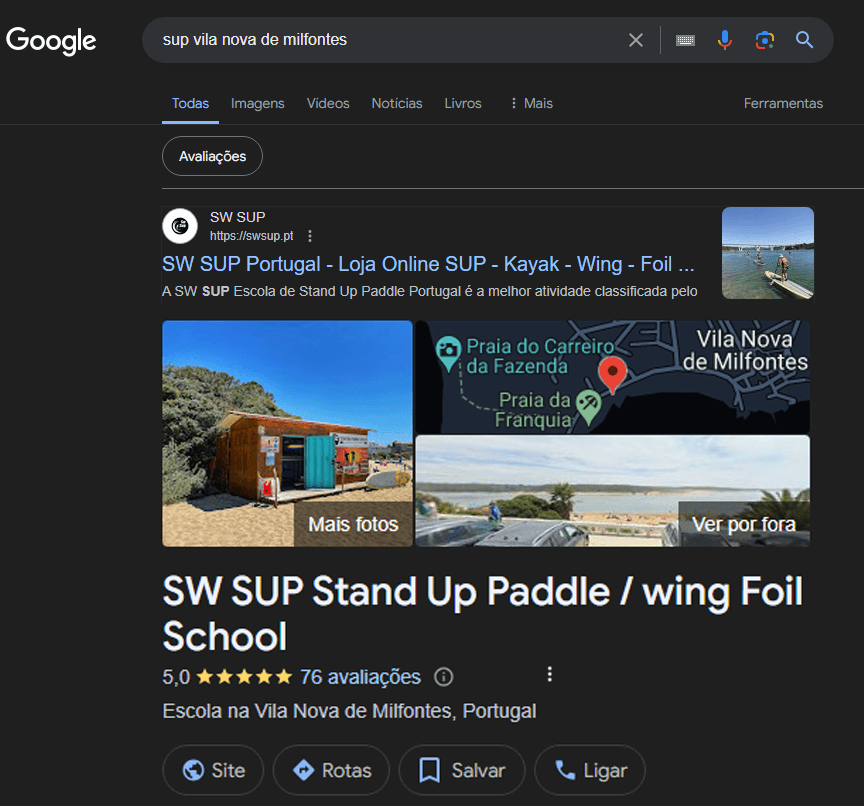
Task: Open the on-screen keyboard input tool
Action: point(685,40)
